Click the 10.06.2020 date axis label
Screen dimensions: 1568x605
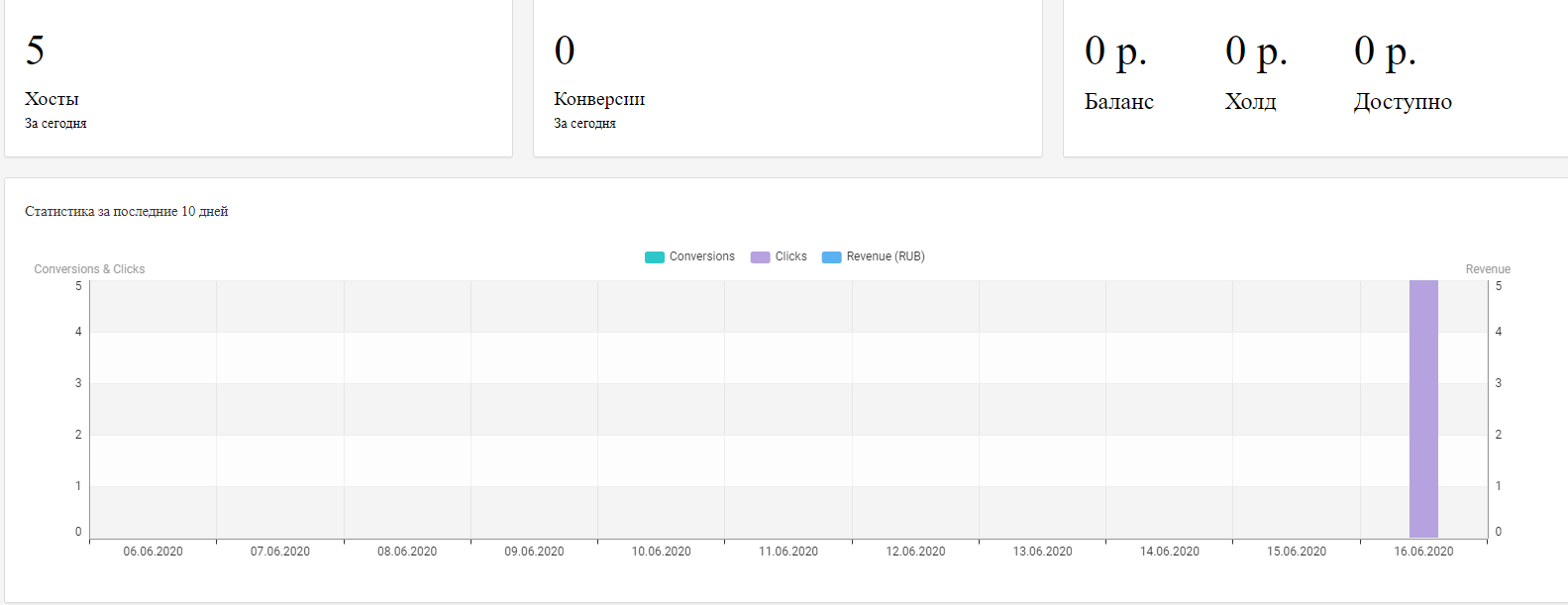[661, 552]
